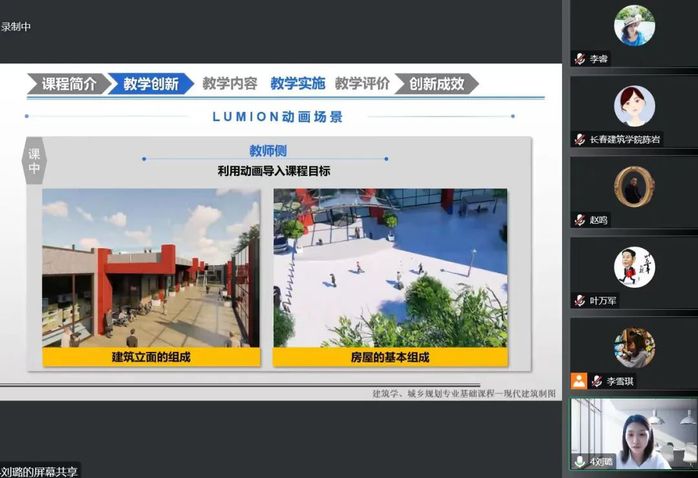Click 李雪琪's muted microphone icon
Screen dimensions: 698x478
point(597,381)
